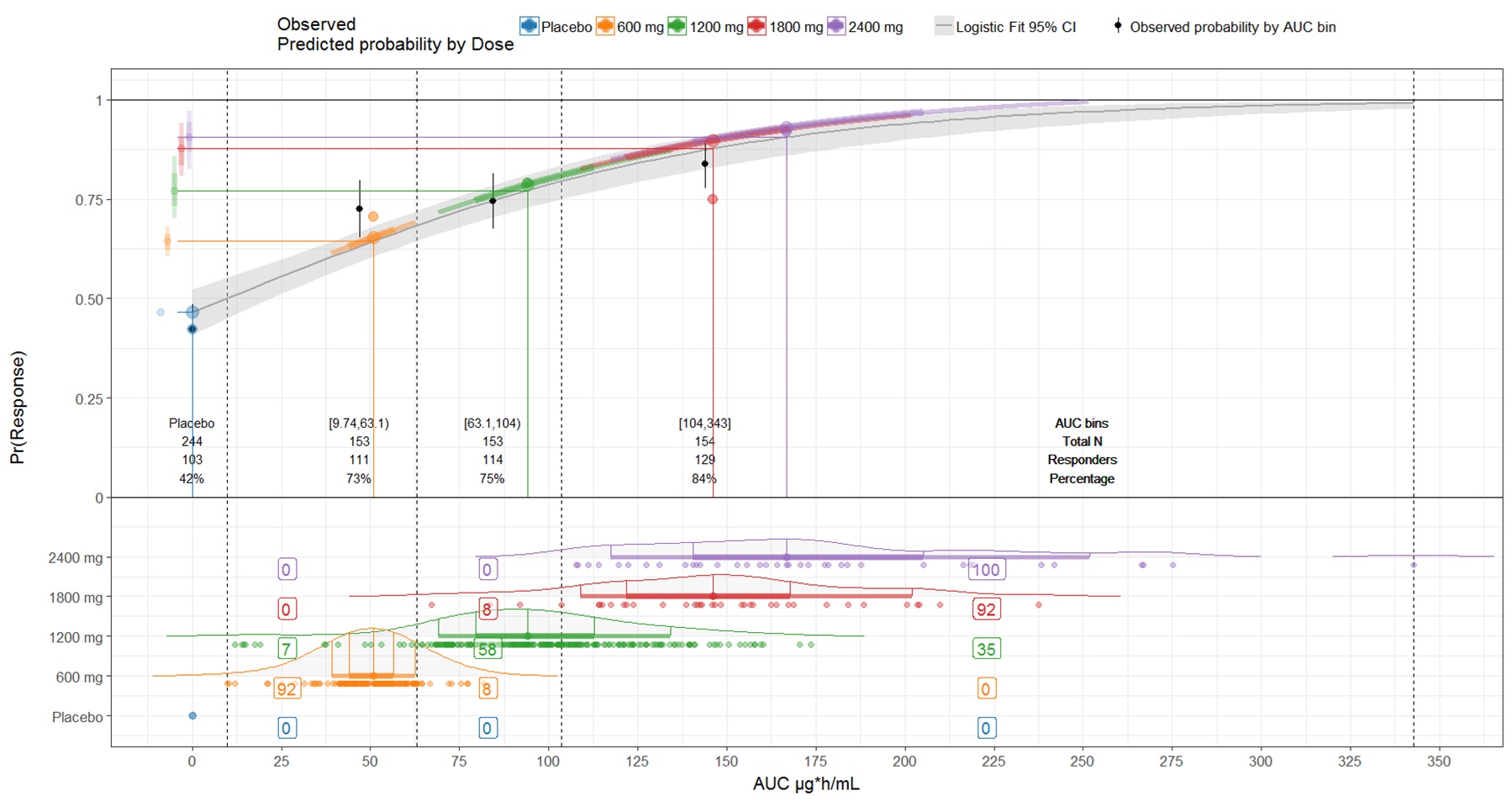Click the black observed probability legend point

1118,26
